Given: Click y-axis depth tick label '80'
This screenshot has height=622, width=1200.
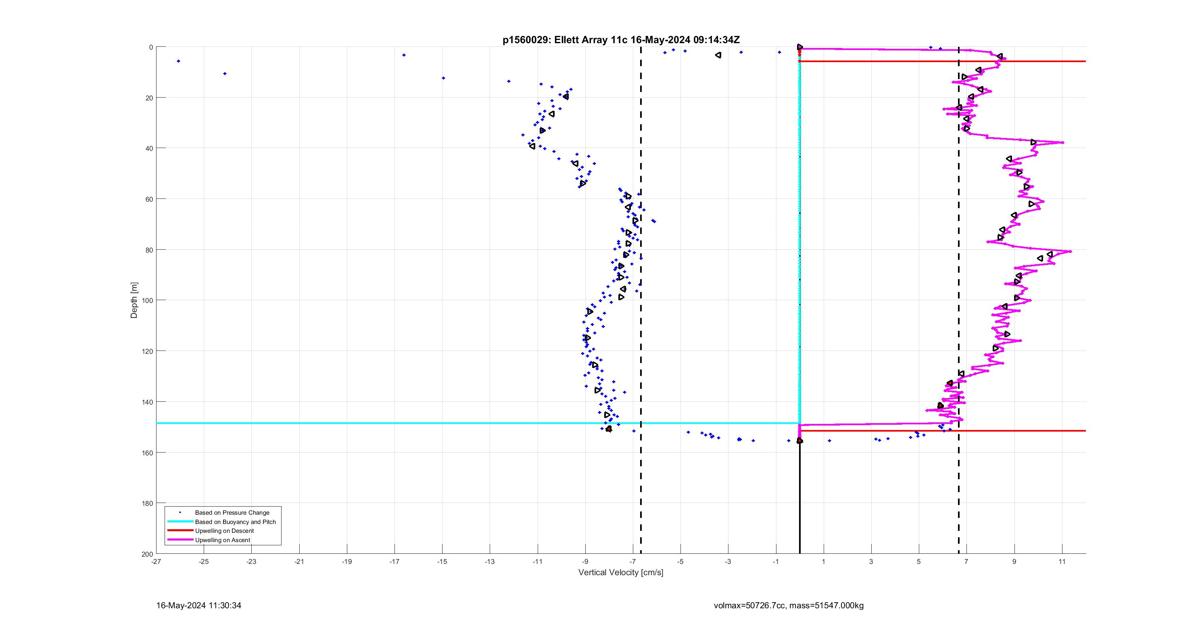Looking at the screenshot, I should [148, 250].
